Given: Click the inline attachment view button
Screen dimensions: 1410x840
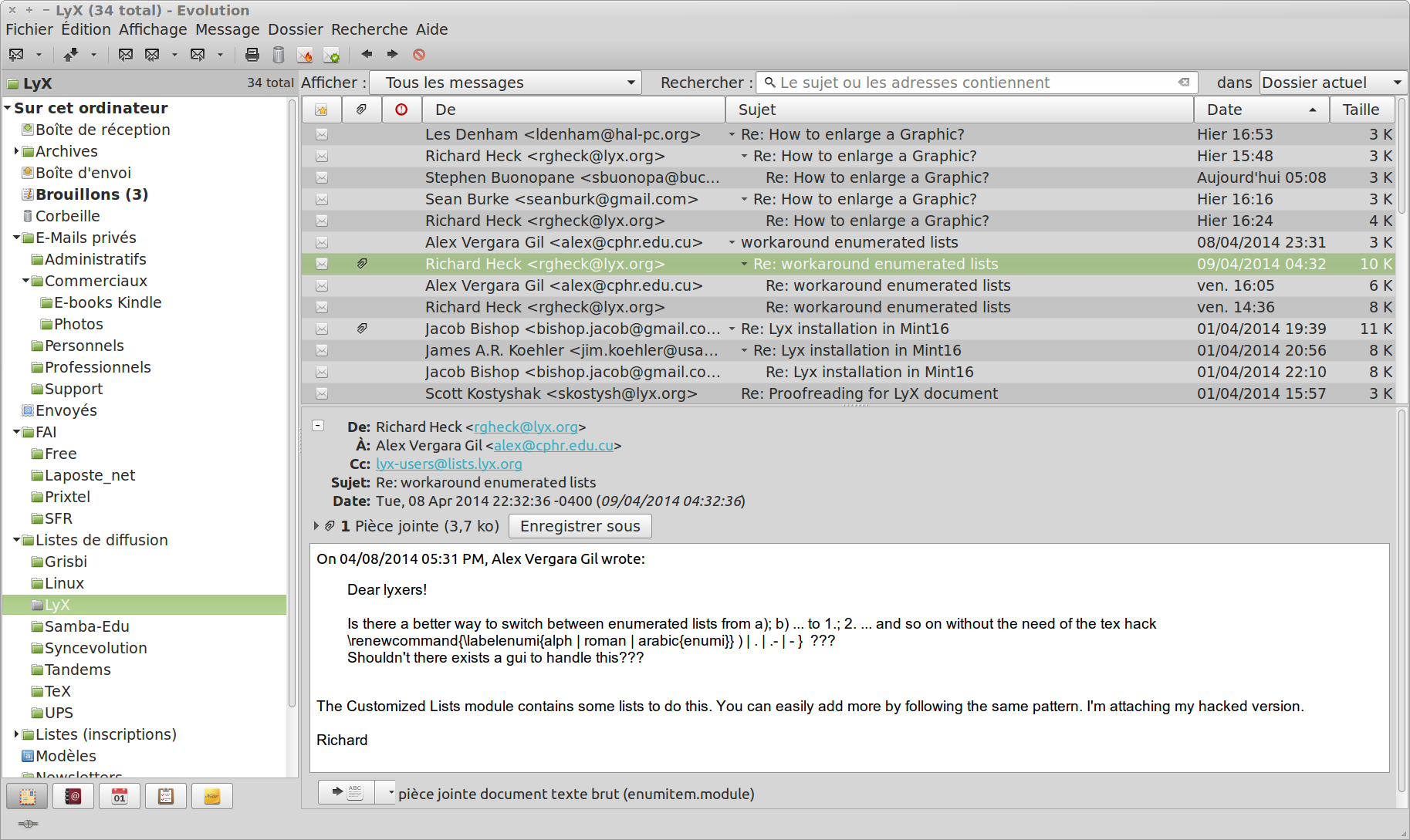Looking at the screenshot, I should [x=347, y=792].
